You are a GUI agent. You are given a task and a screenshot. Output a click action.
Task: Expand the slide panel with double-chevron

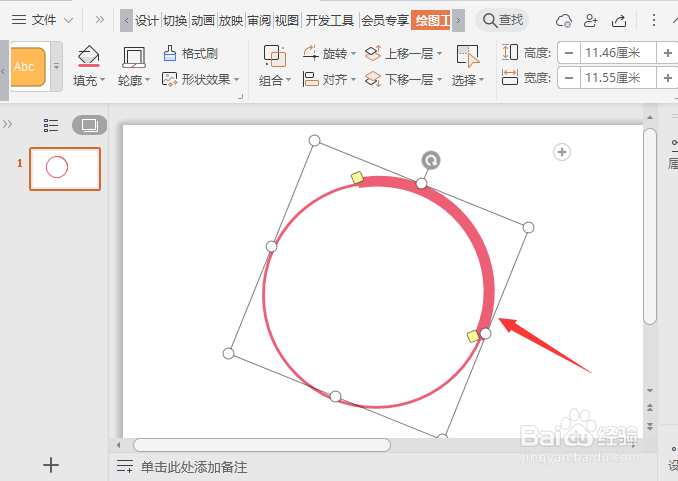[x=7, y=125]
